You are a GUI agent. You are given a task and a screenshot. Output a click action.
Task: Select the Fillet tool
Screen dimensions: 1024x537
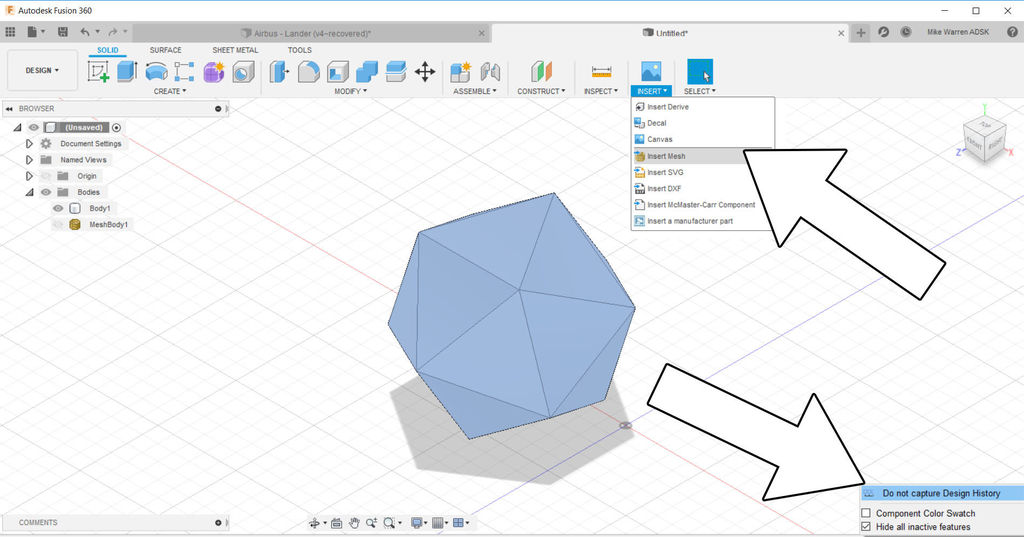tap(308, 71)
